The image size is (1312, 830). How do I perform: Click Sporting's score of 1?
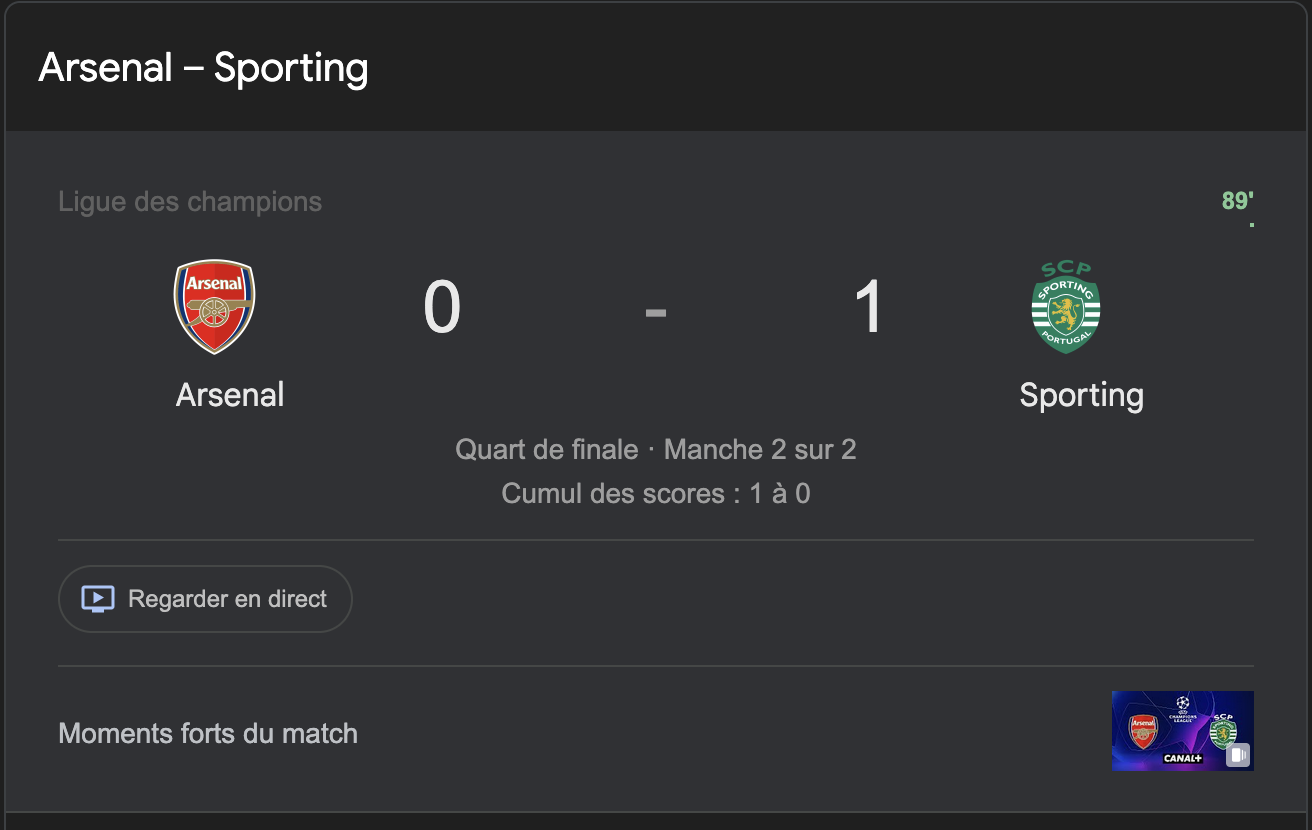click(869, 308)
